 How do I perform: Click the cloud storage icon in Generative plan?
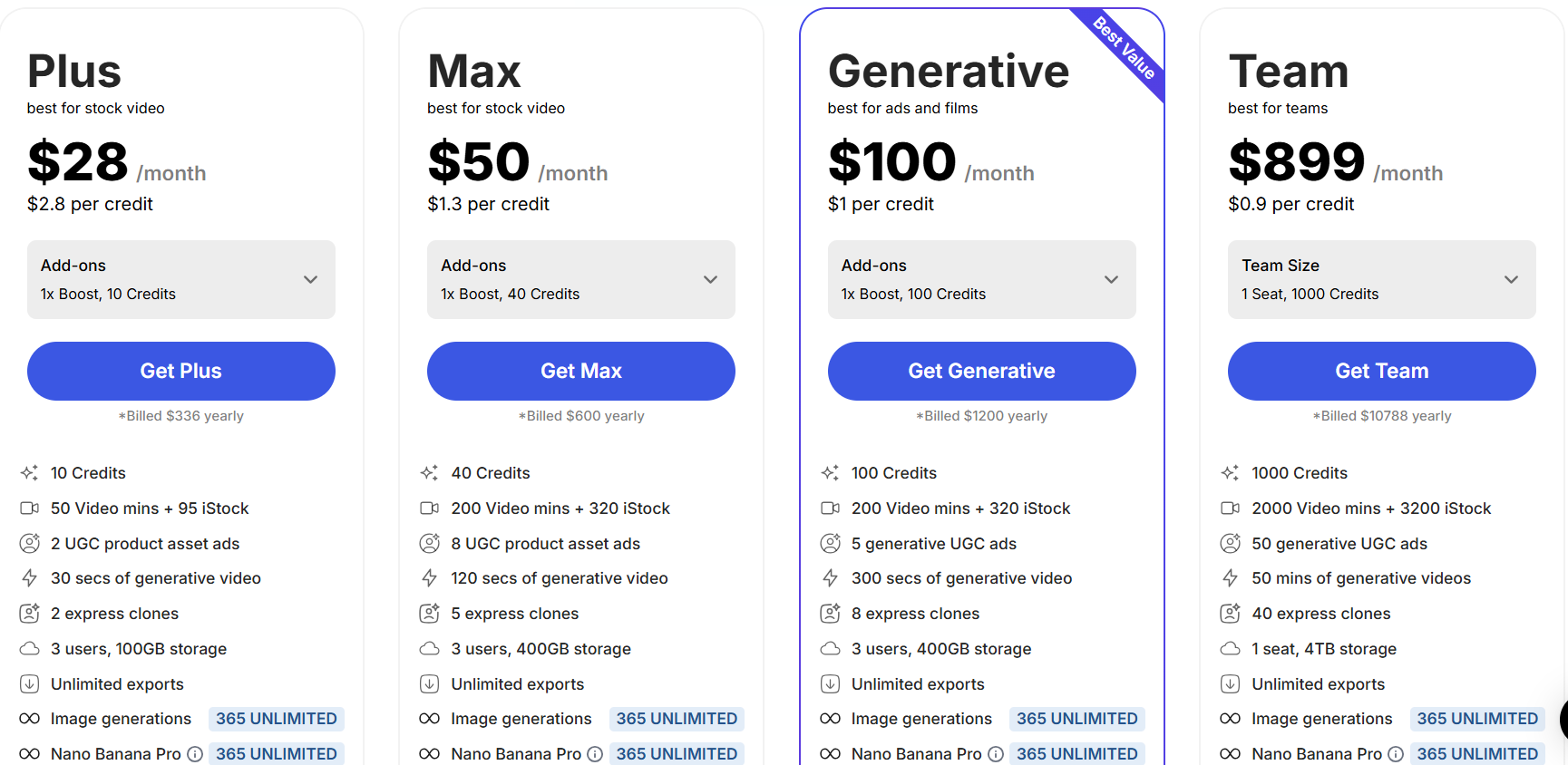[x=830, y=648]
